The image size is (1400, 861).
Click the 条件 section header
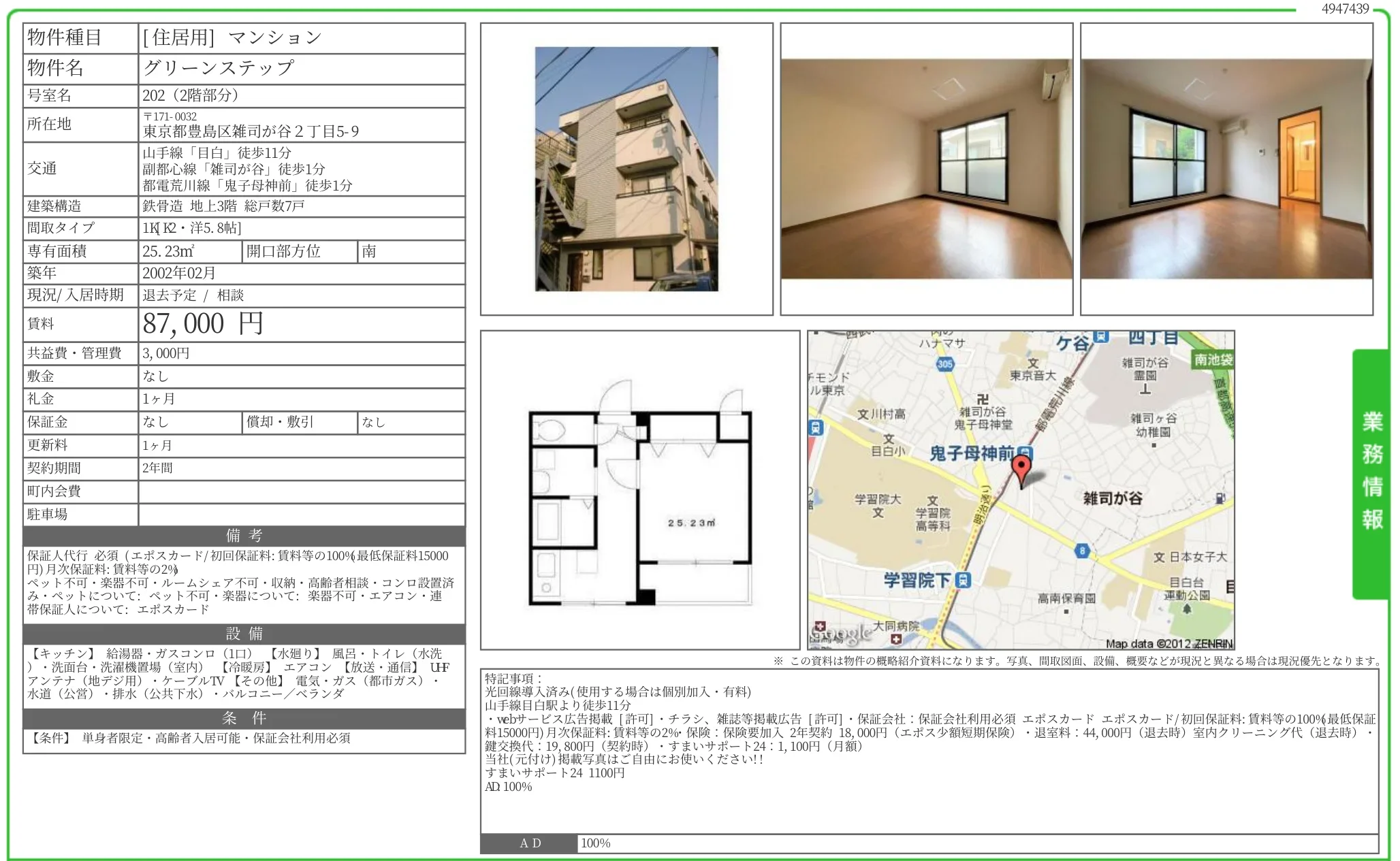[x=244, y=718]
